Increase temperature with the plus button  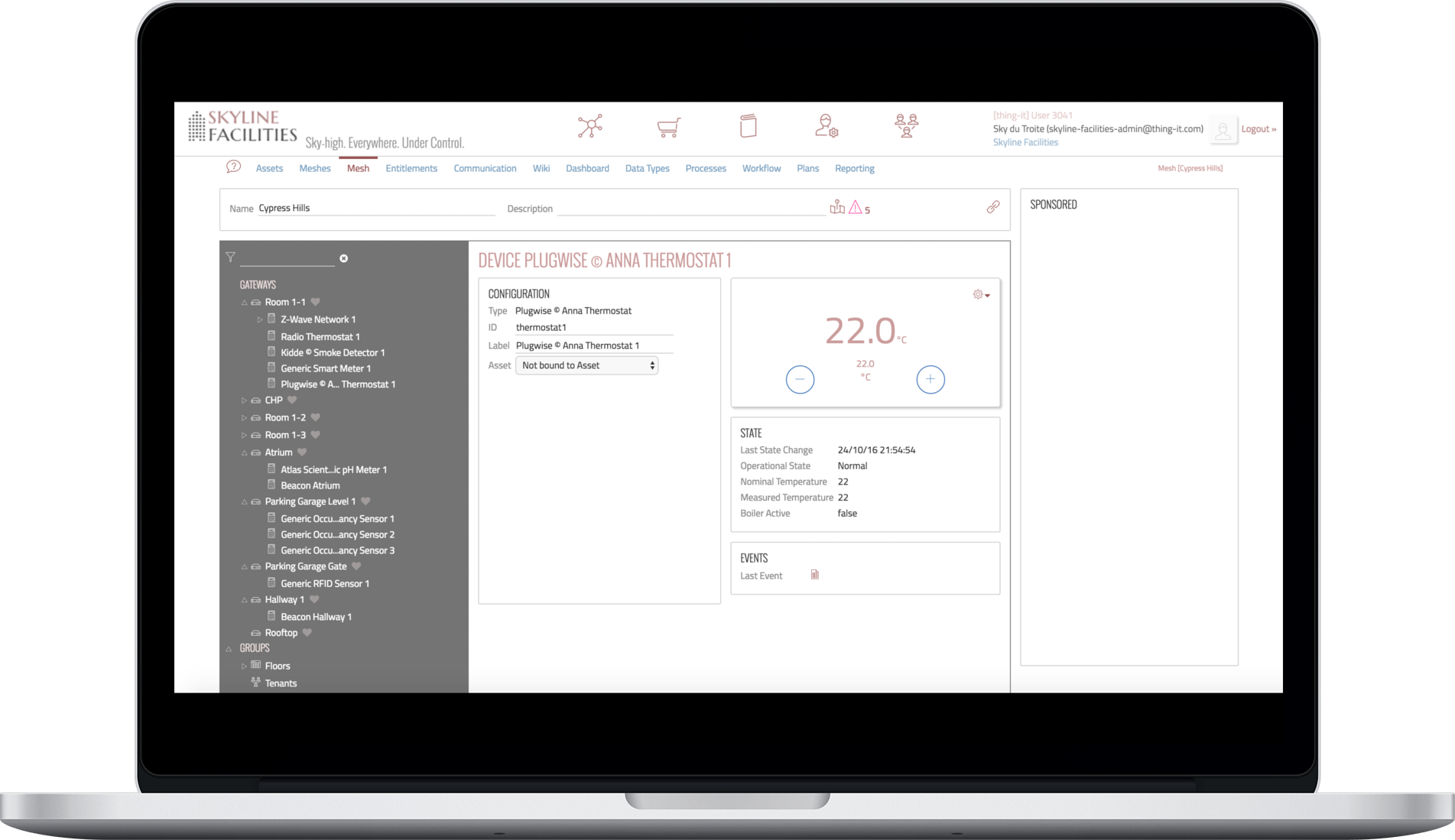(x=930, y=379)
